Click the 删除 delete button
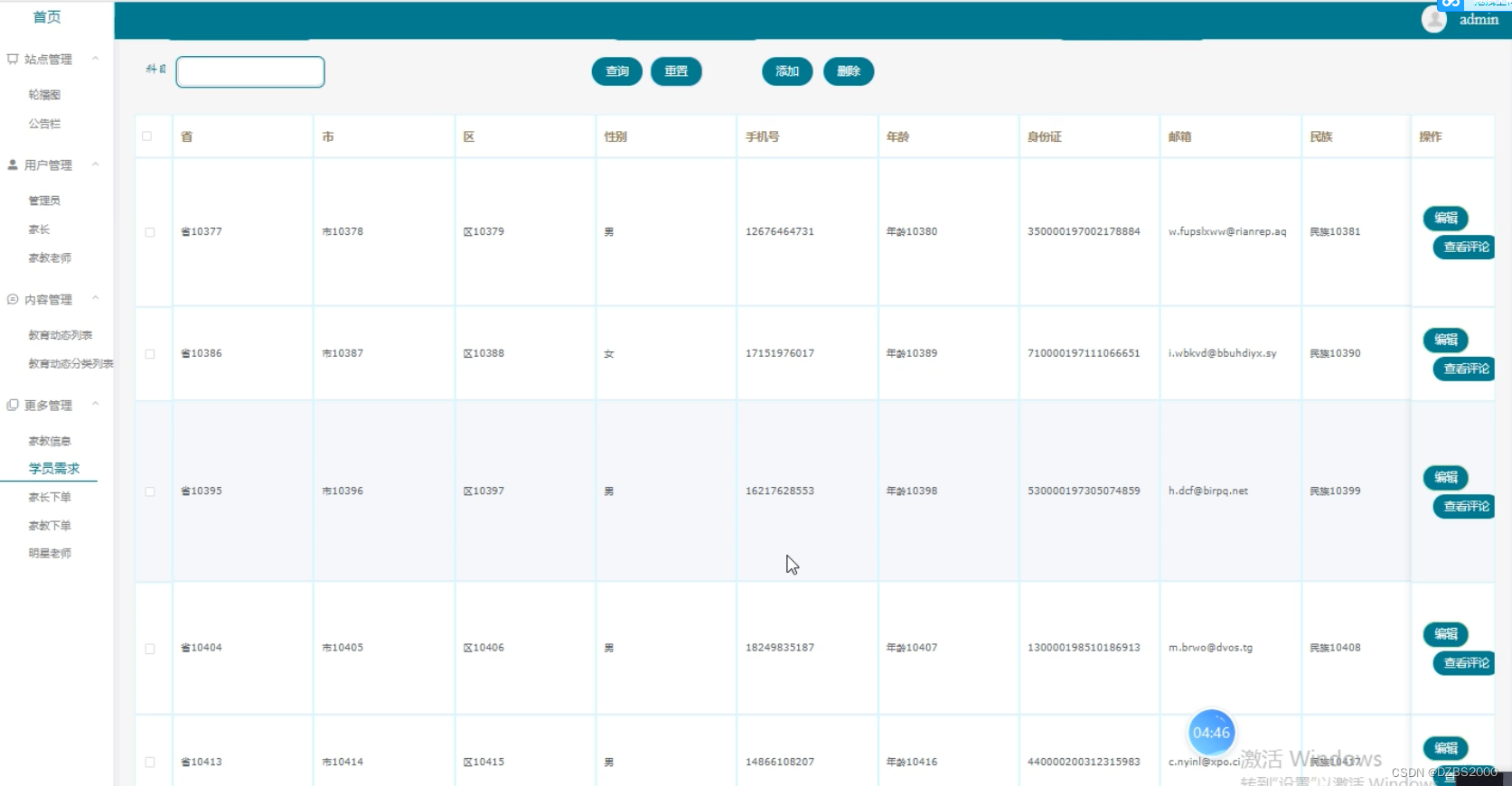This screenshot has width=1512, height=786. click(x=849, y=71)
